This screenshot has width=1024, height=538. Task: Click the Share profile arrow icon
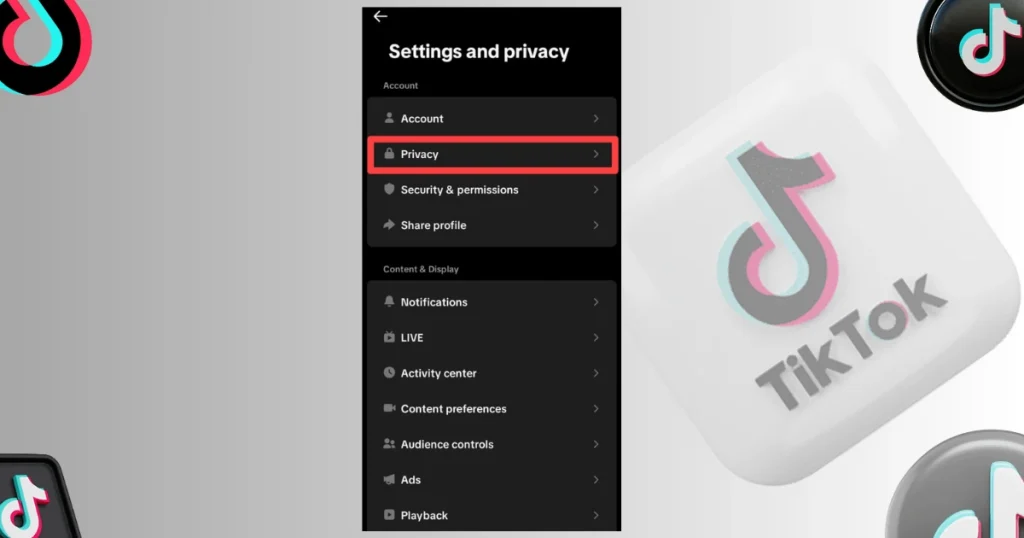[389, 225]
